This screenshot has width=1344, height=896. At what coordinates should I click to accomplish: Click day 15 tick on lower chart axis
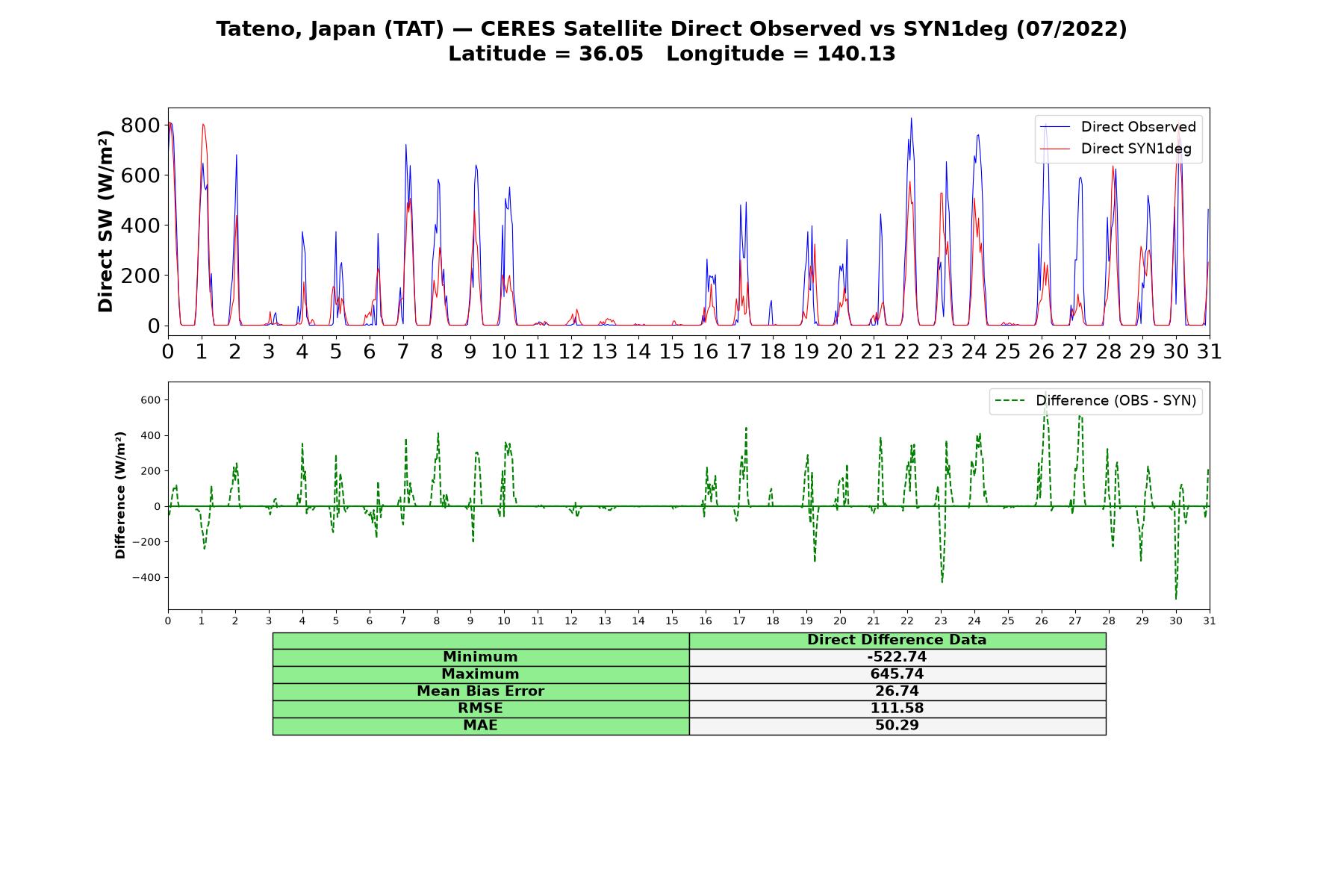(672, 621)
